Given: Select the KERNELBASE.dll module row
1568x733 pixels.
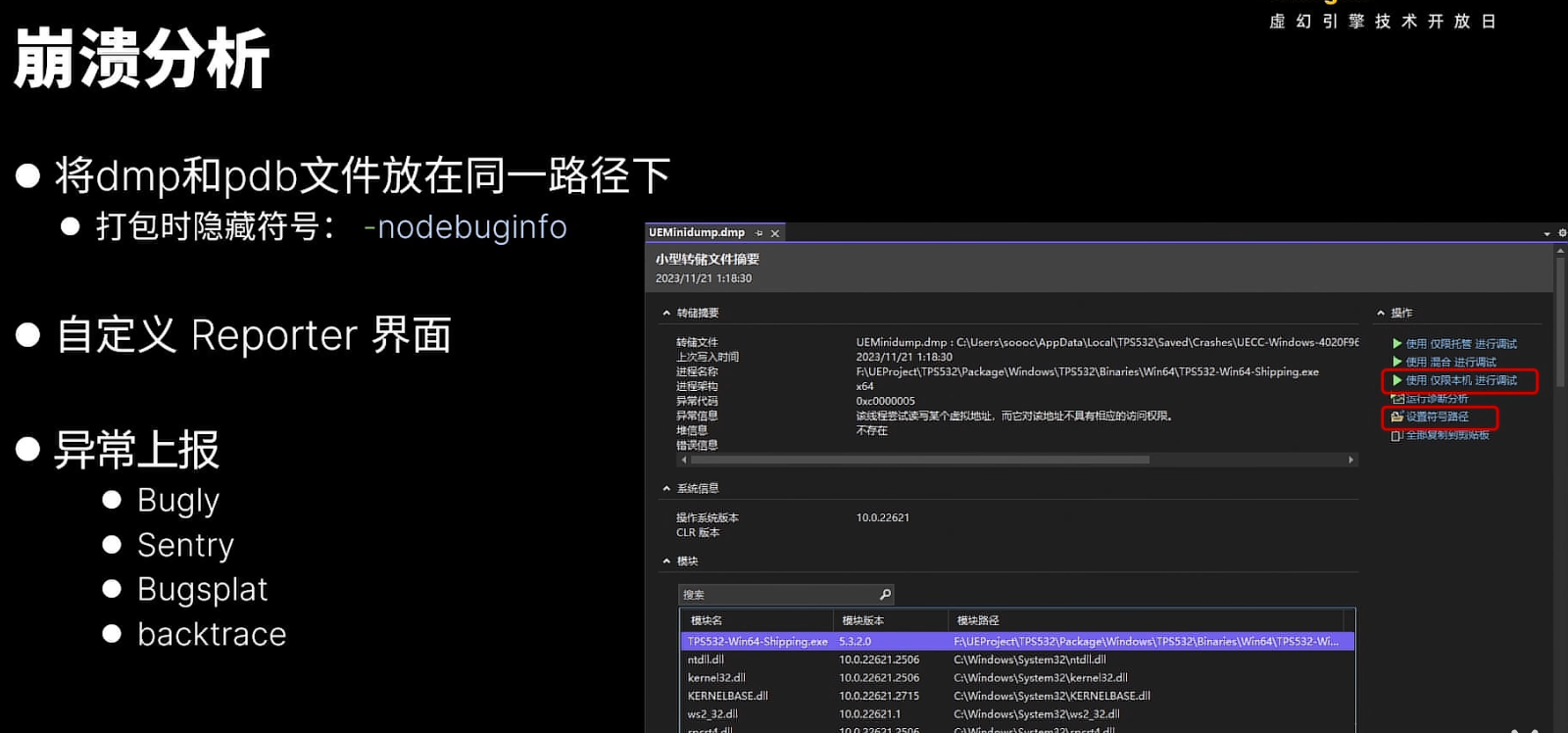Looking at the screenshot, I should 1017,696.
